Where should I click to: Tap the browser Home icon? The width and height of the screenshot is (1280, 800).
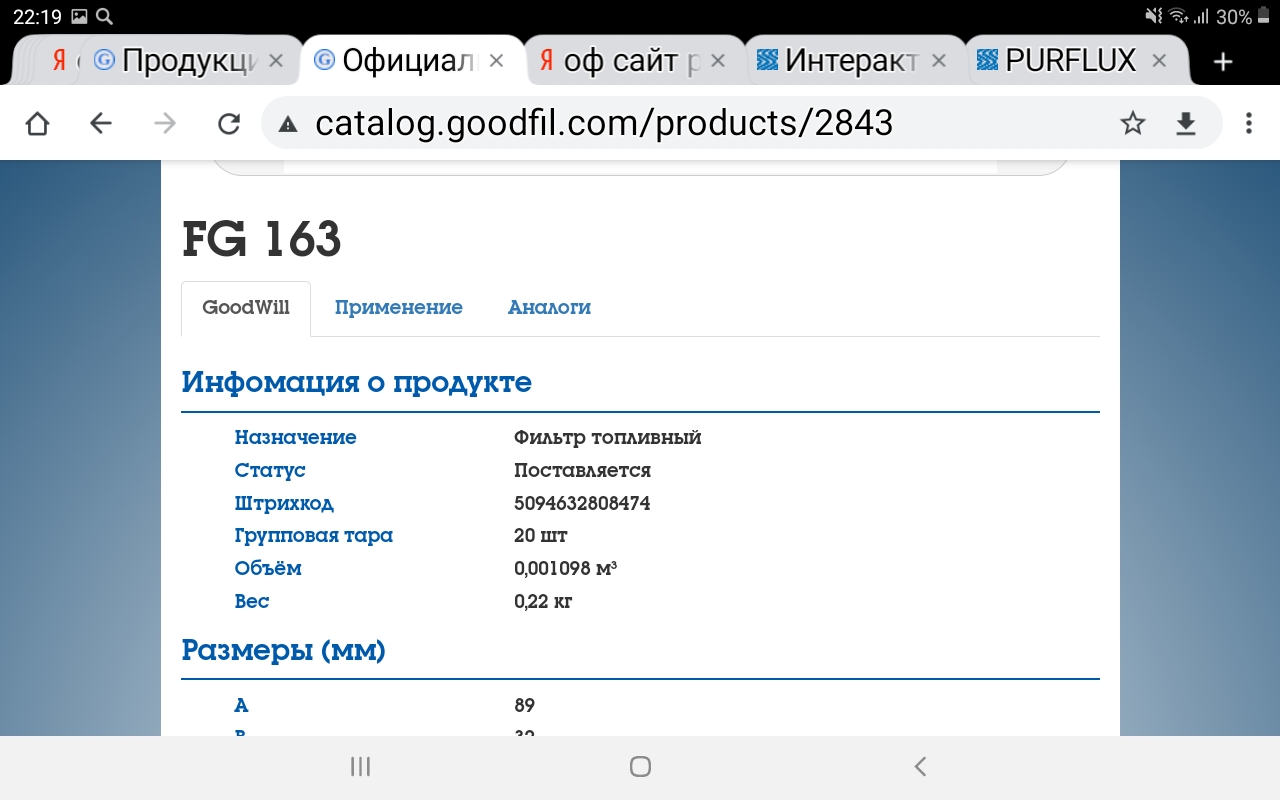37,123
